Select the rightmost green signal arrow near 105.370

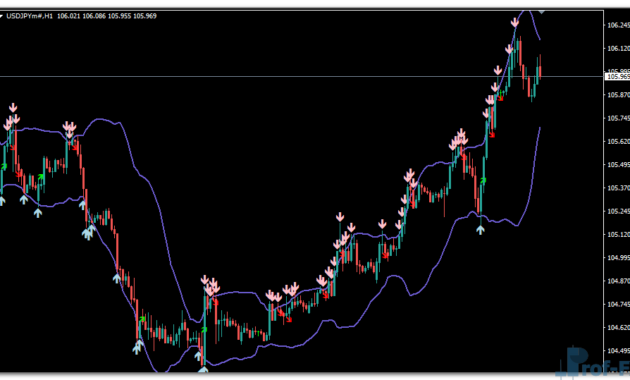[483, 180]
